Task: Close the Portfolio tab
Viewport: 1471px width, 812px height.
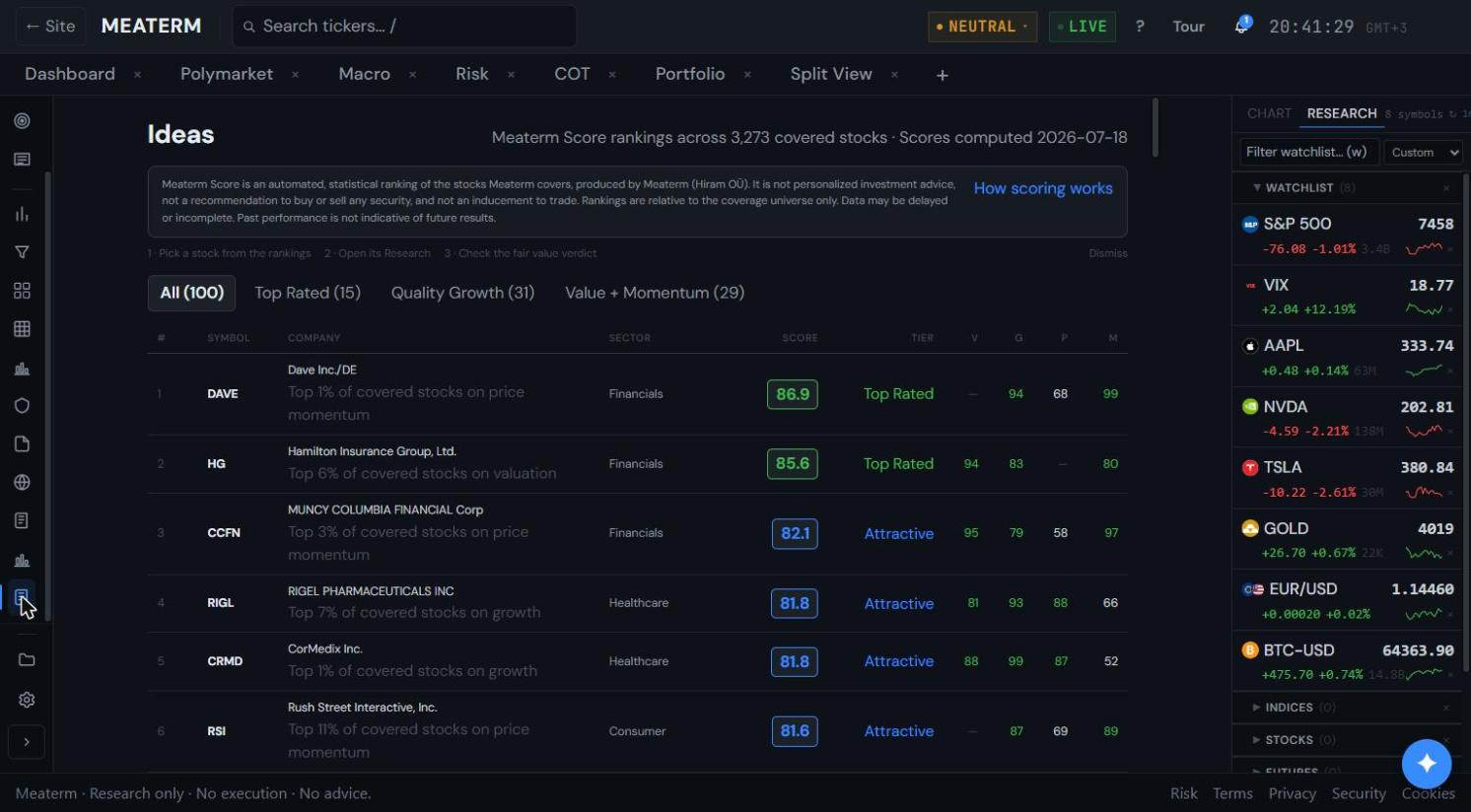Action: [x=747, y=75]
